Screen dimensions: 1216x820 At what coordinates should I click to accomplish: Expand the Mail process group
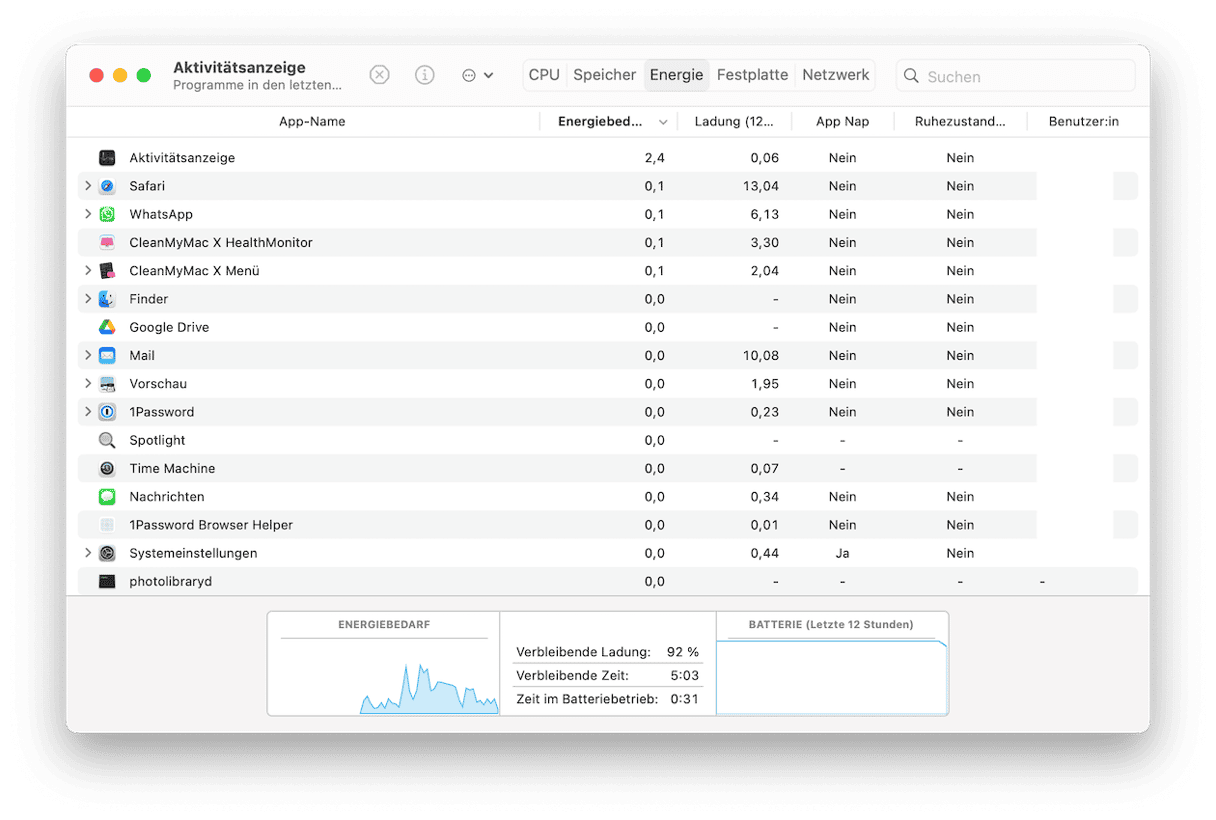point(88,355)
